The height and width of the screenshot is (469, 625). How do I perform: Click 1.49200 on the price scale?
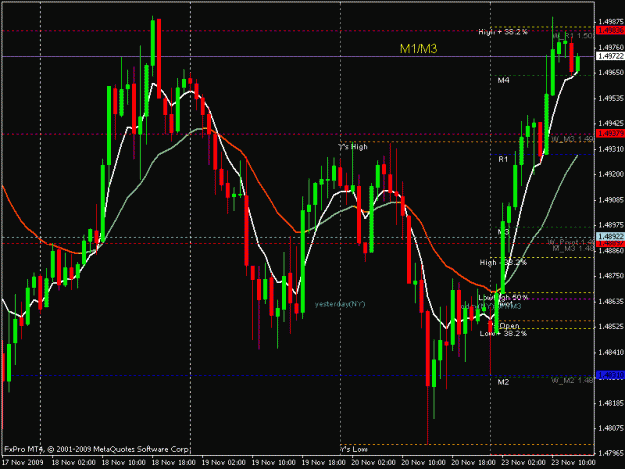click(x=611, y=174)
